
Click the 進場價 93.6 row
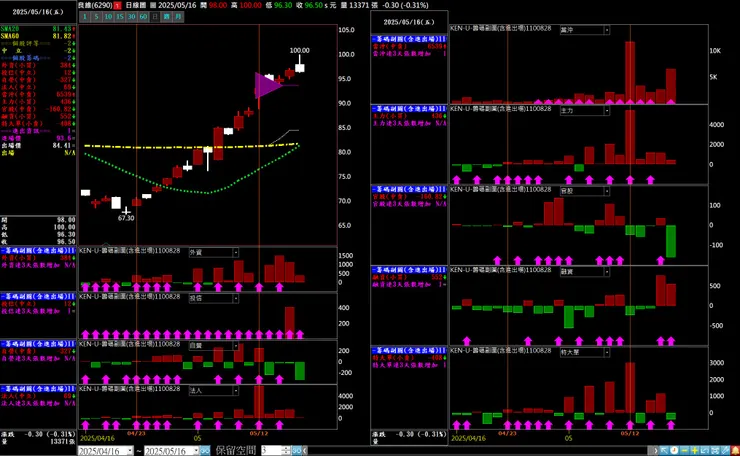38,138
